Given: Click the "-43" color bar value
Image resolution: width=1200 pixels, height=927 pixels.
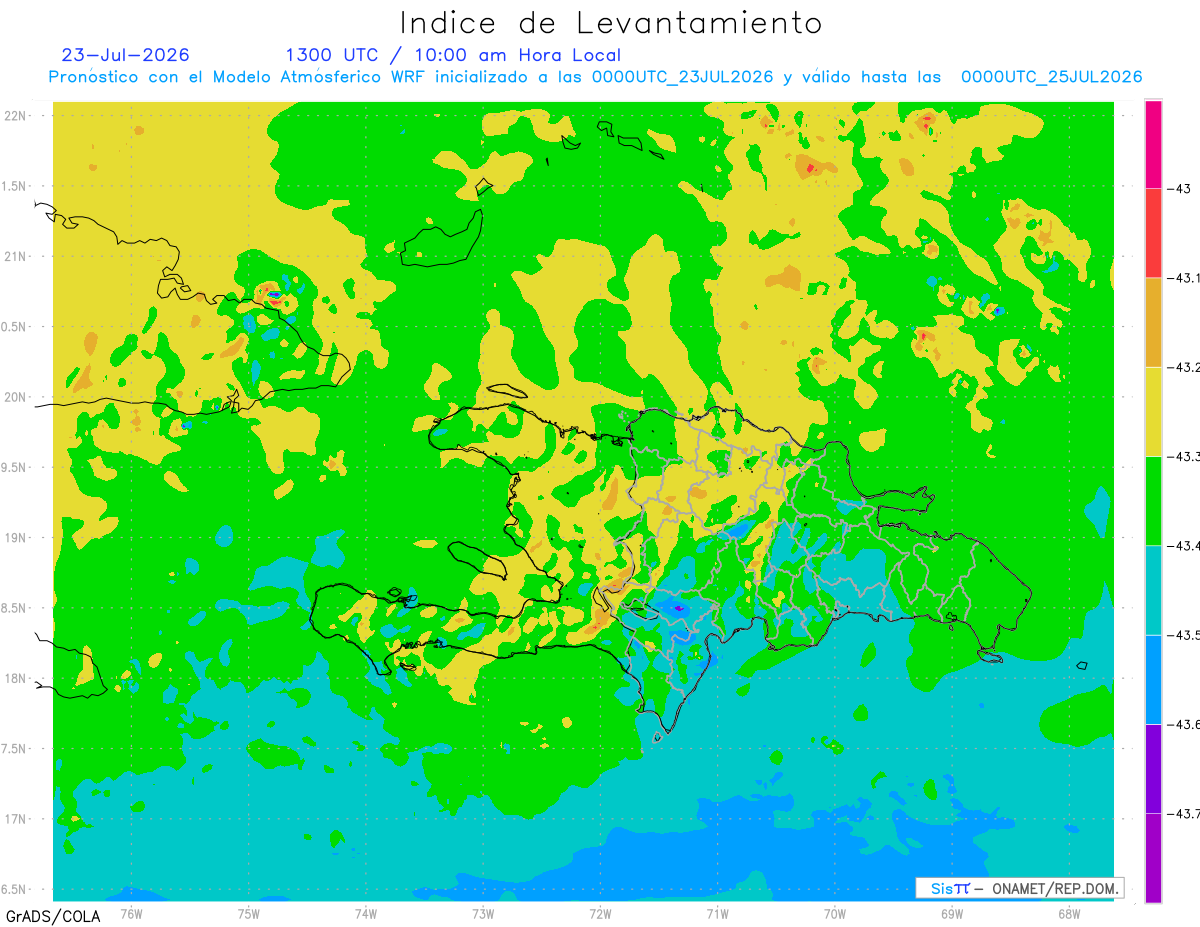Looking at the screenshot, I should (x=1178, y=188).
